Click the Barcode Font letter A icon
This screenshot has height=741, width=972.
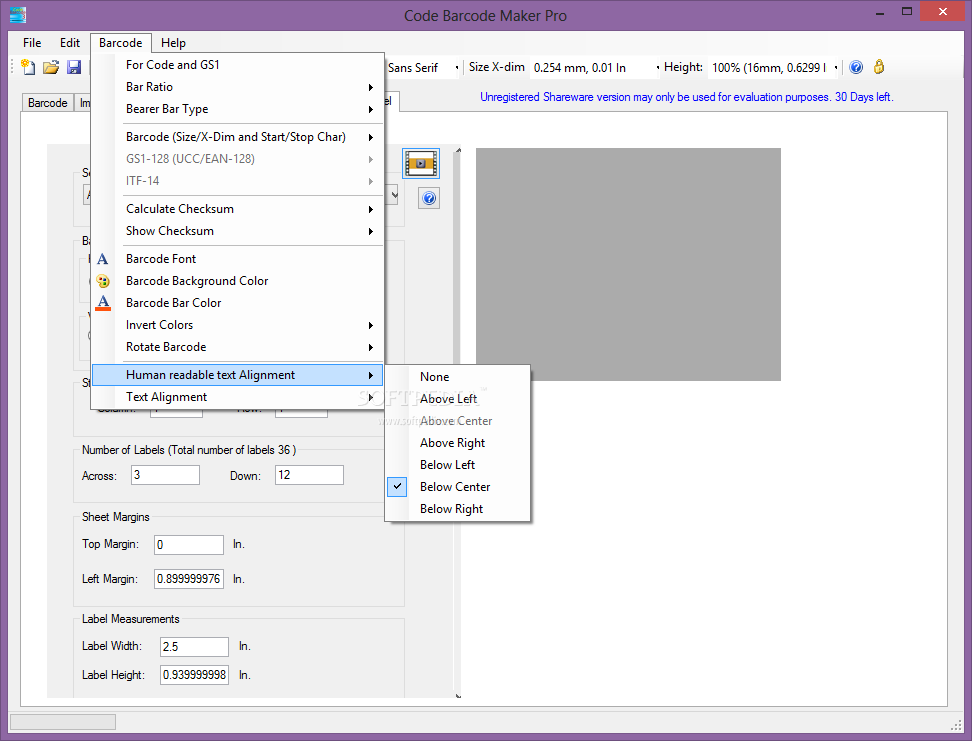tap(103, 259)
